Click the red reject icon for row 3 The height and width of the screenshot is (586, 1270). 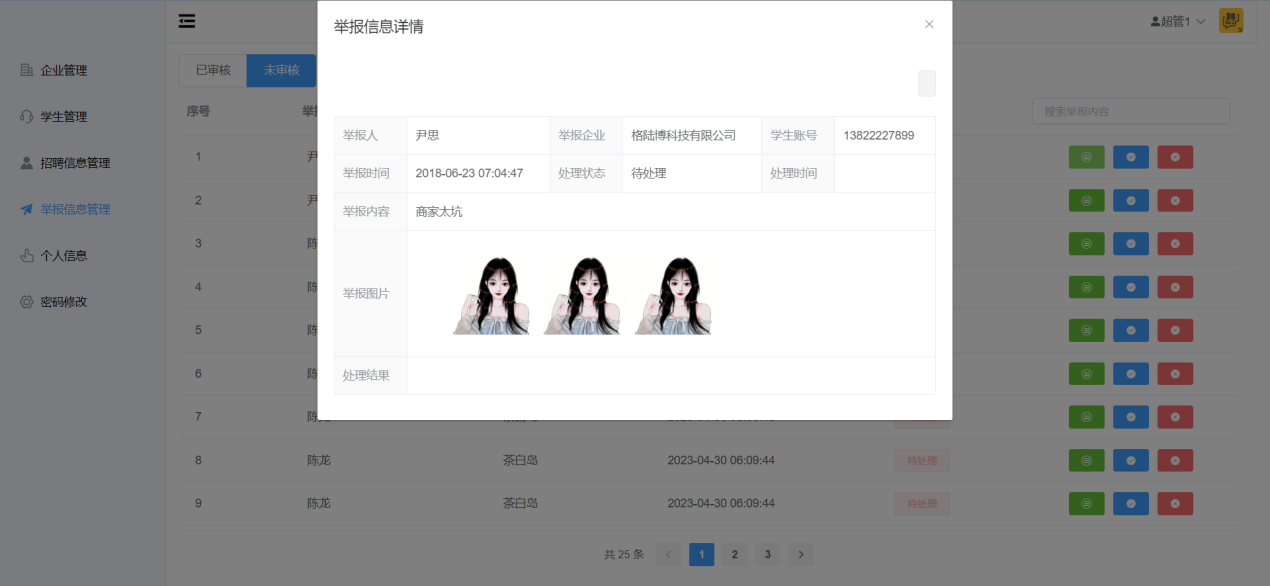(1175, 244)
